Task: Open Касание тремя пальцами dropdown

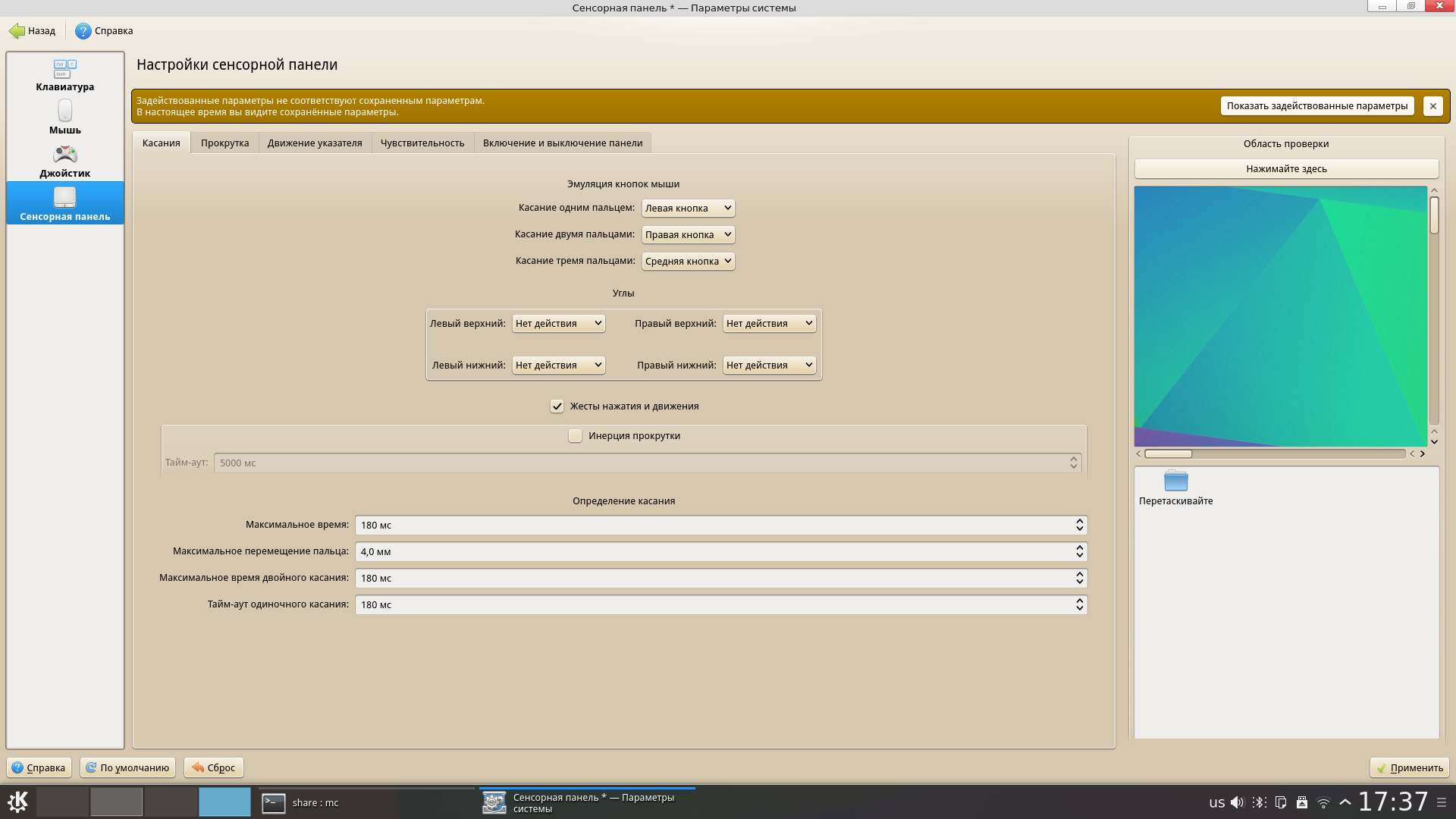Action: (x=688, y=261)
